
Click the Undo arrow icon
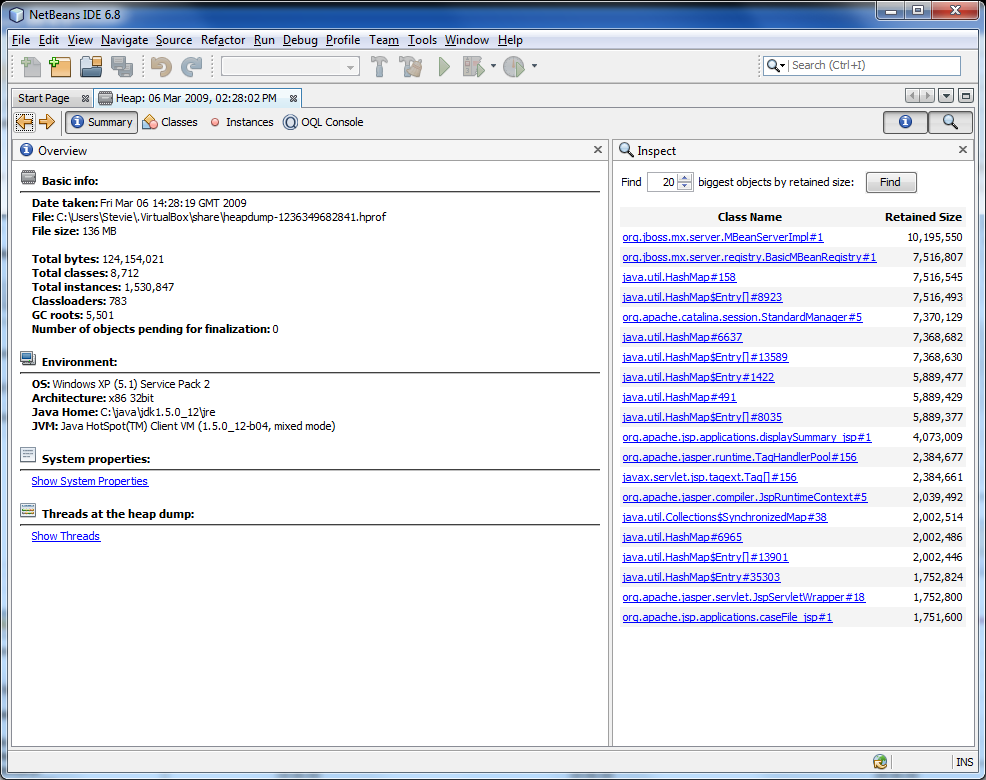[x=161, y=66]
